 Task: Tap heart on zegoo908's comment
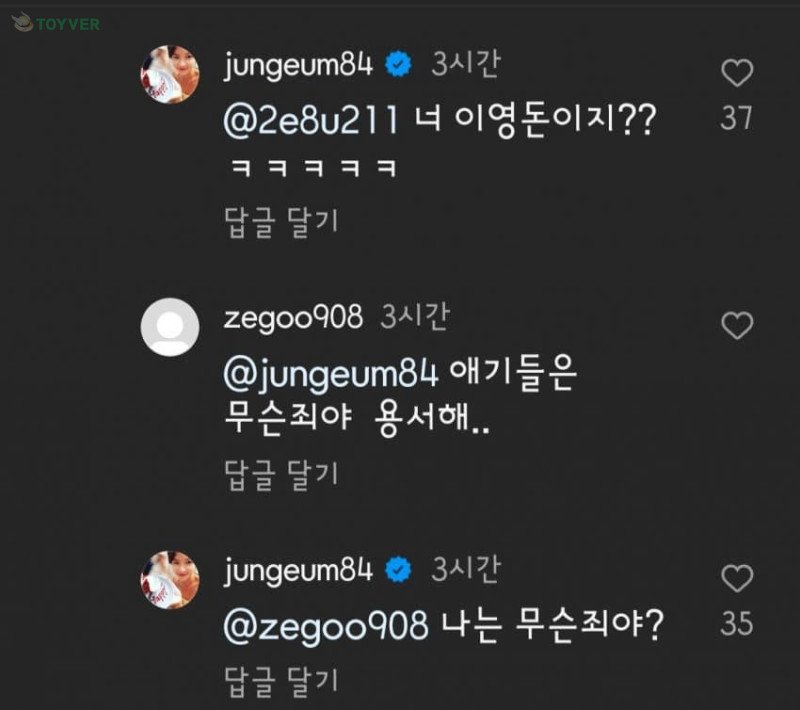737,325
